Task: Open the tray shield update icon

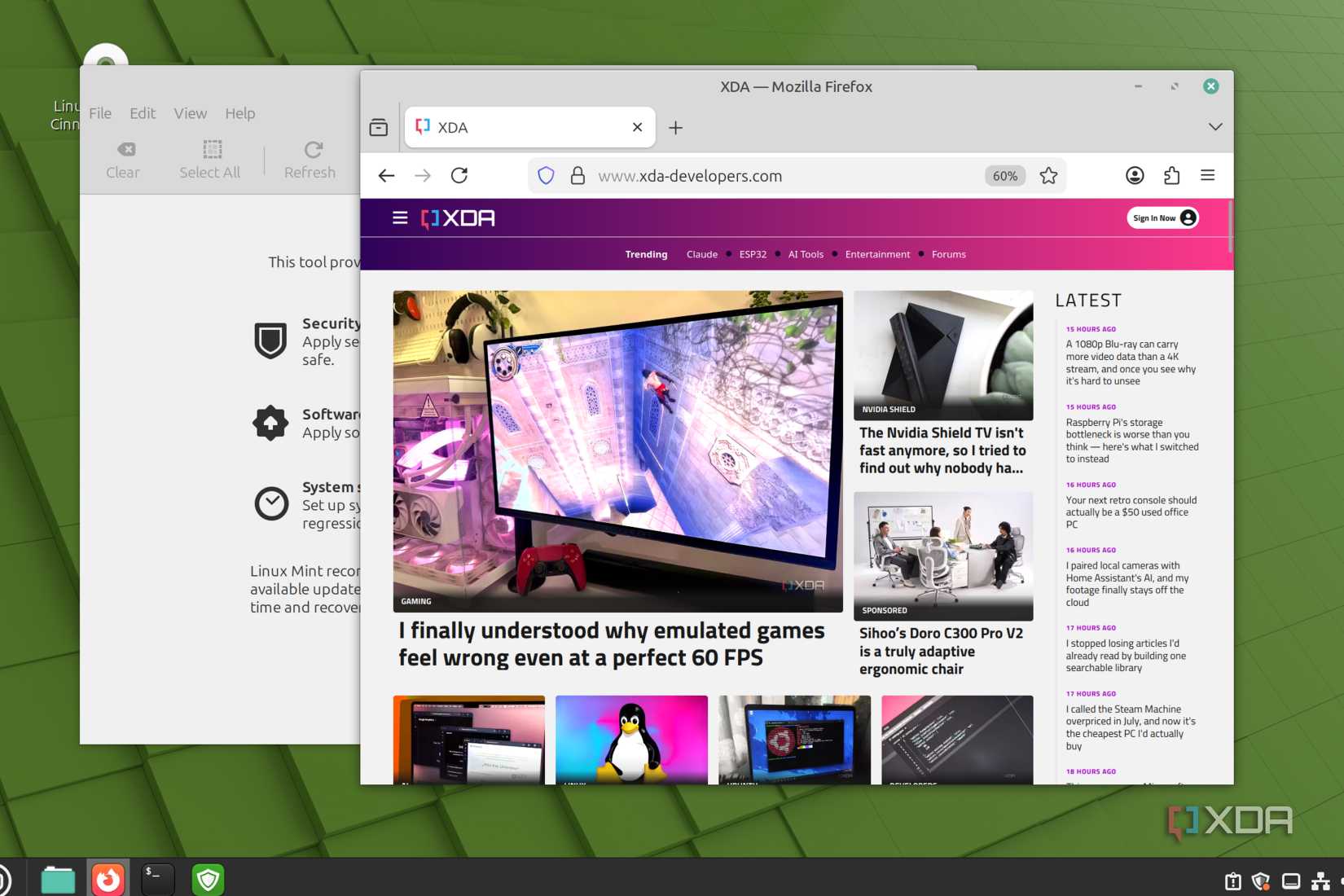Action: 1261,881
